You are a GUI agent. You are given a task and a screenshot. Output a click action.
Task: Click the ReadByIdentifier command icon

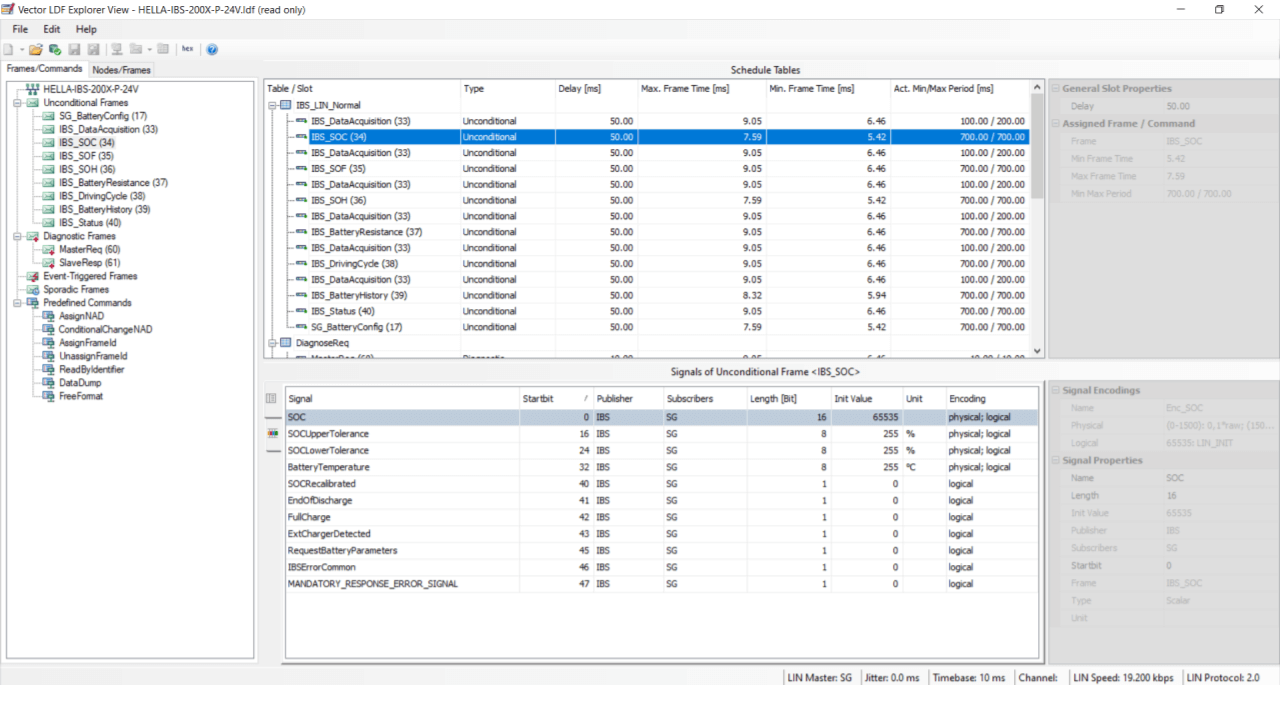coord(48,369)
